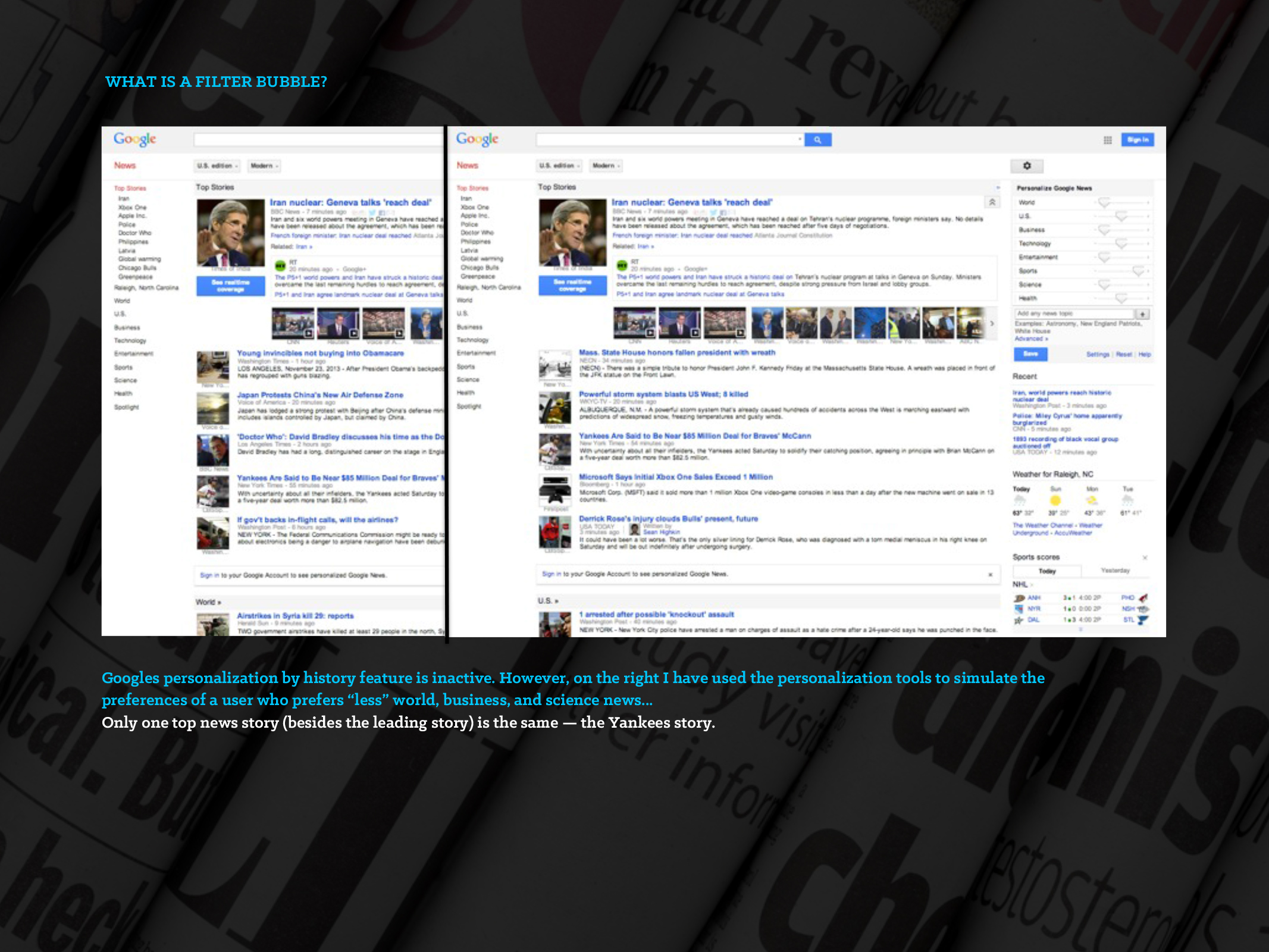Screen dimensions: 1269x952
Task: Click See realtime coverage in left screenshot
Action: (x=230, y=286)
